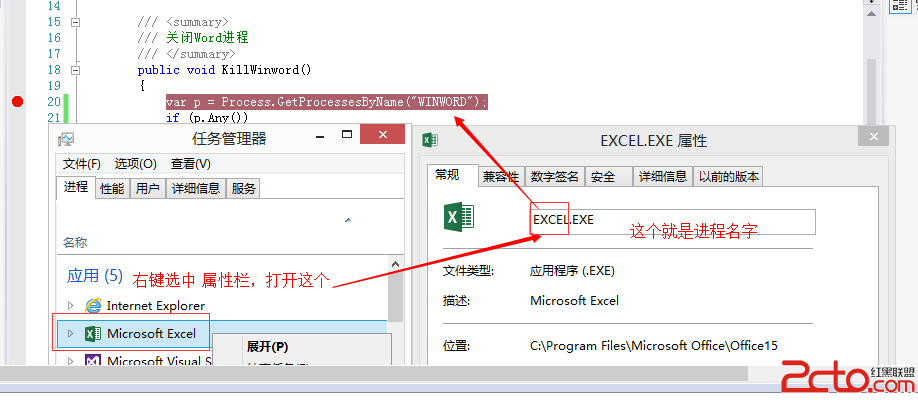Click the 应用程序 (.EXE) file type value
This screenshot has height=403, width=918.
573,271
